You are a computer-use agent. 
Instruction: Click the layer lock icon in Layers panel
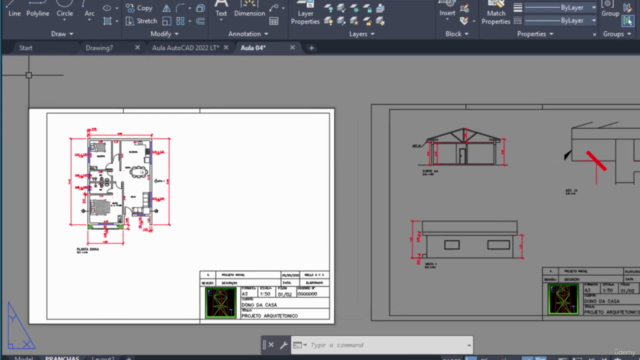pos(367,8)
